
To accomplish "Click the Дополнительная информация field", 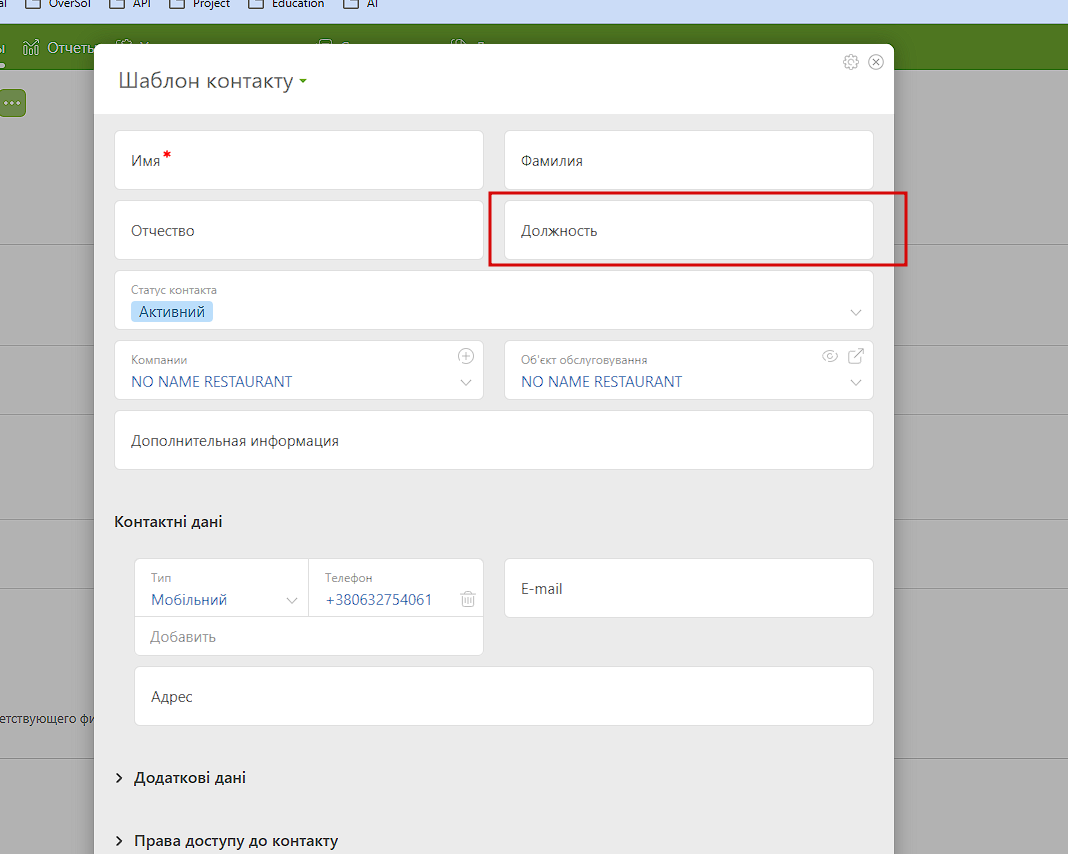I will coord(494,440).
